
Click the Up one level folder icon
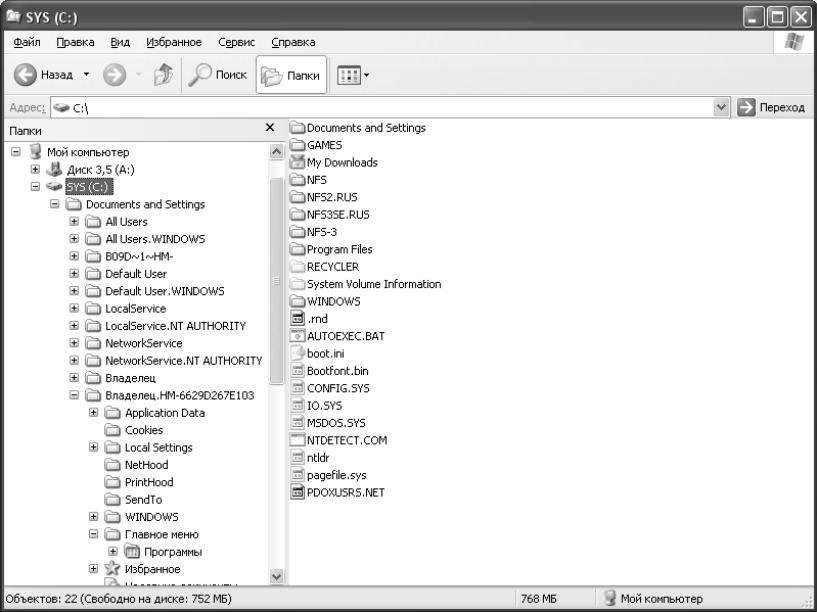(163, 75)
